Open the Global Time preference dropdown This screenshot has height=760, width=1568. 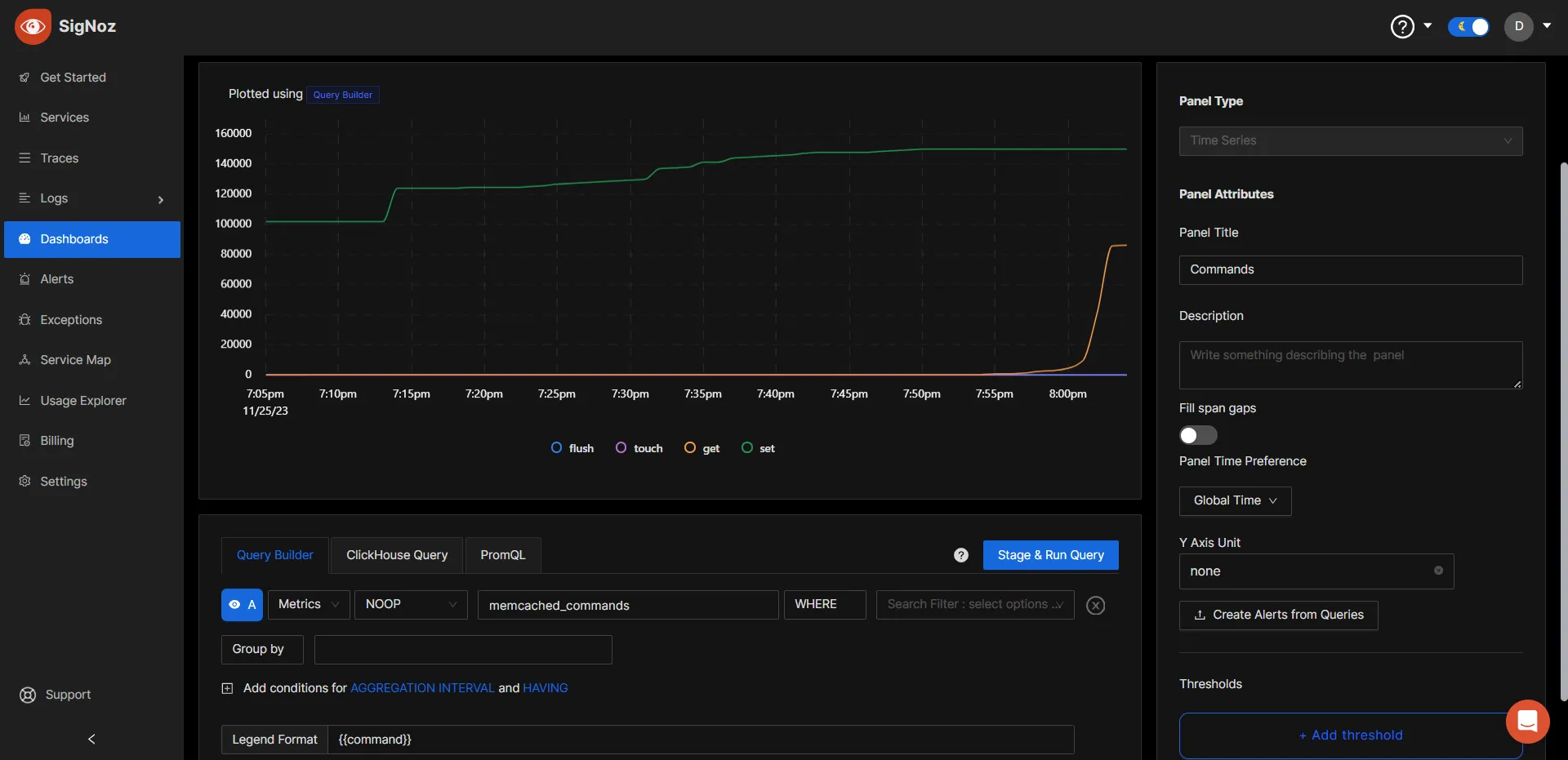coord(1236,501)
